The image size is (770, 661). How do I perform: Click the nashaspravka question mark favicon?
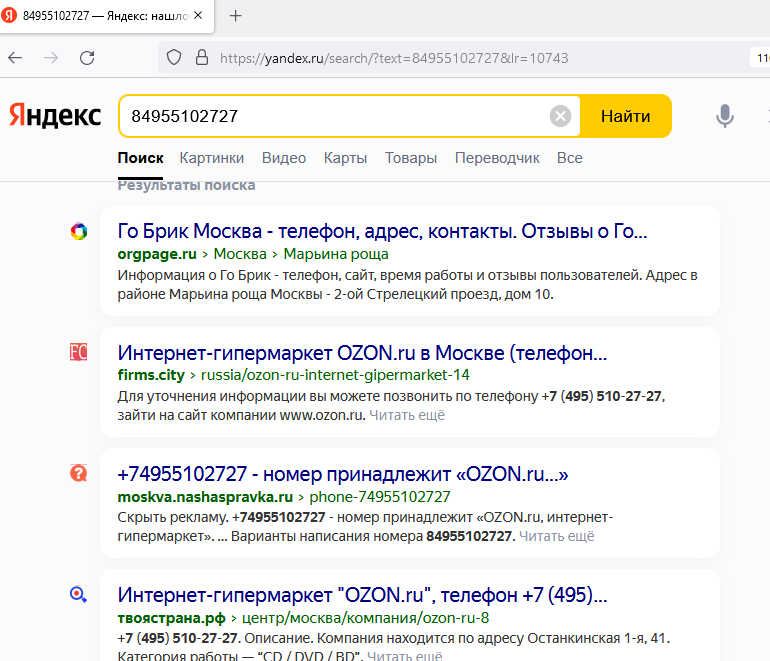(x=79, y=473)
